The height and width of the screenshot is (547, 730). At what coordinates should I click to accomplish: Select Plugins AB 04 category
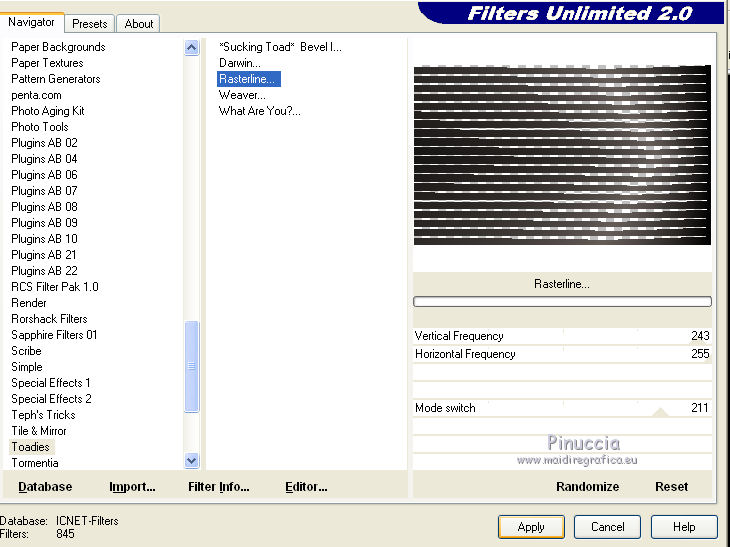(x=44, y=159)
